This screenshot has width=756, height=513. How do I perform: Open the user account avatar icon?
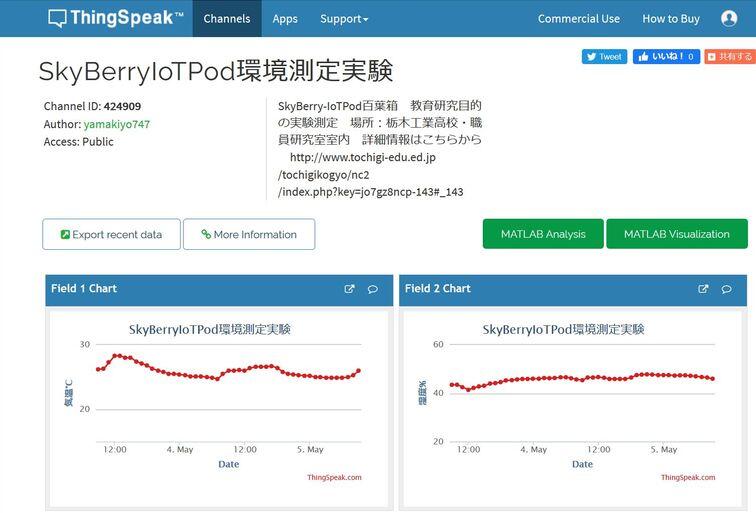click(729, 18)
